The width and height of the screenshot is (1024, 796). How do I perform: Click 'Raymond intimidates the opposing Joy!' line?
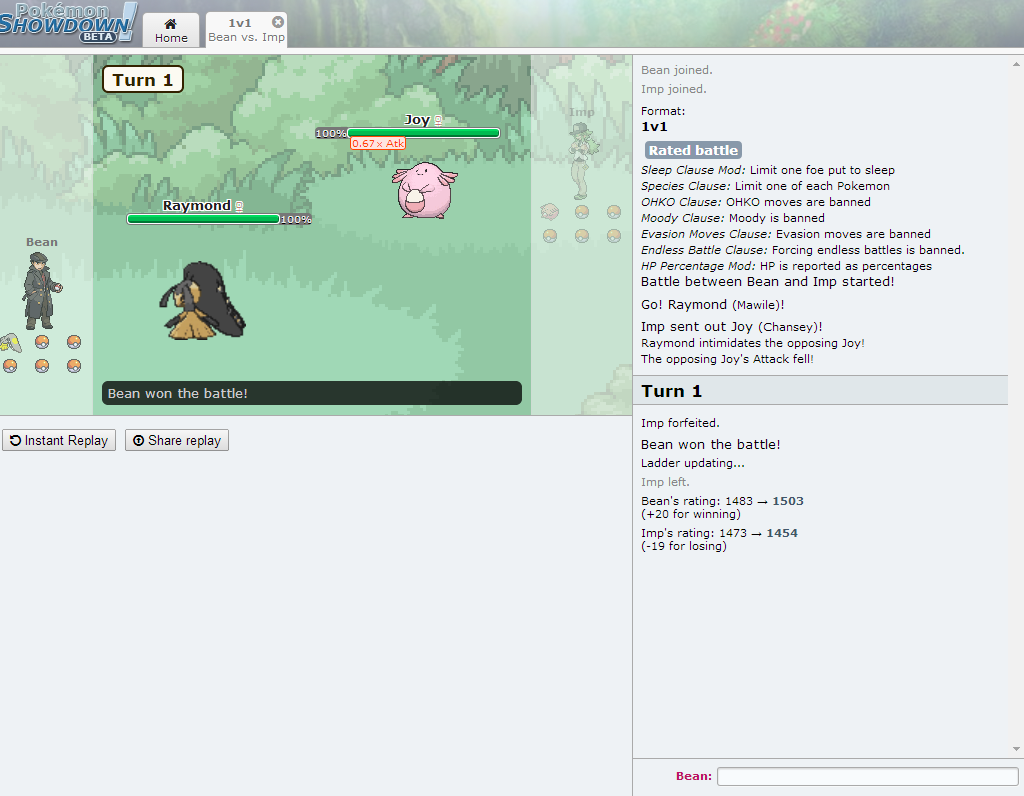click(x=752, y=343)
